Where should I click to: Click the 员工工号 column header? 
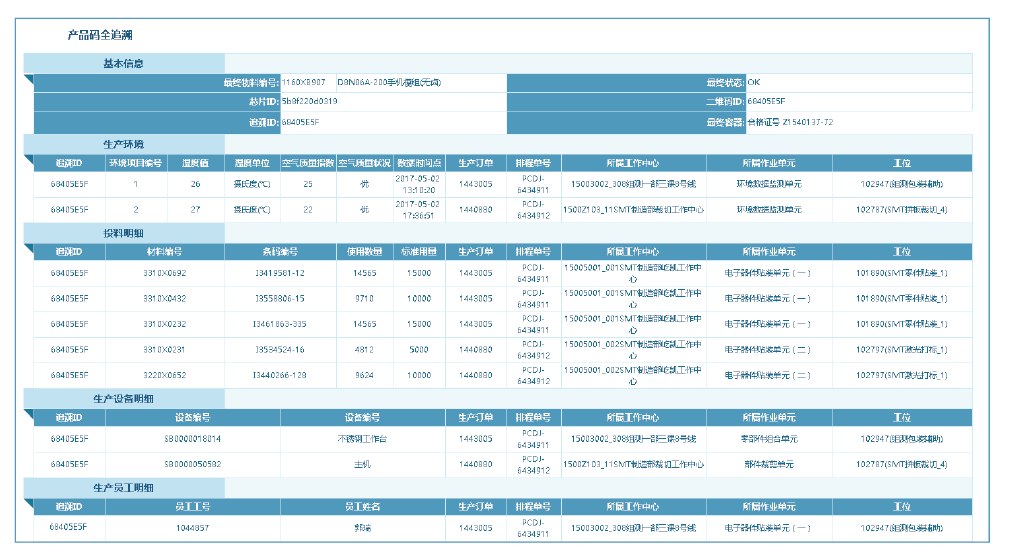click(192, 506)
